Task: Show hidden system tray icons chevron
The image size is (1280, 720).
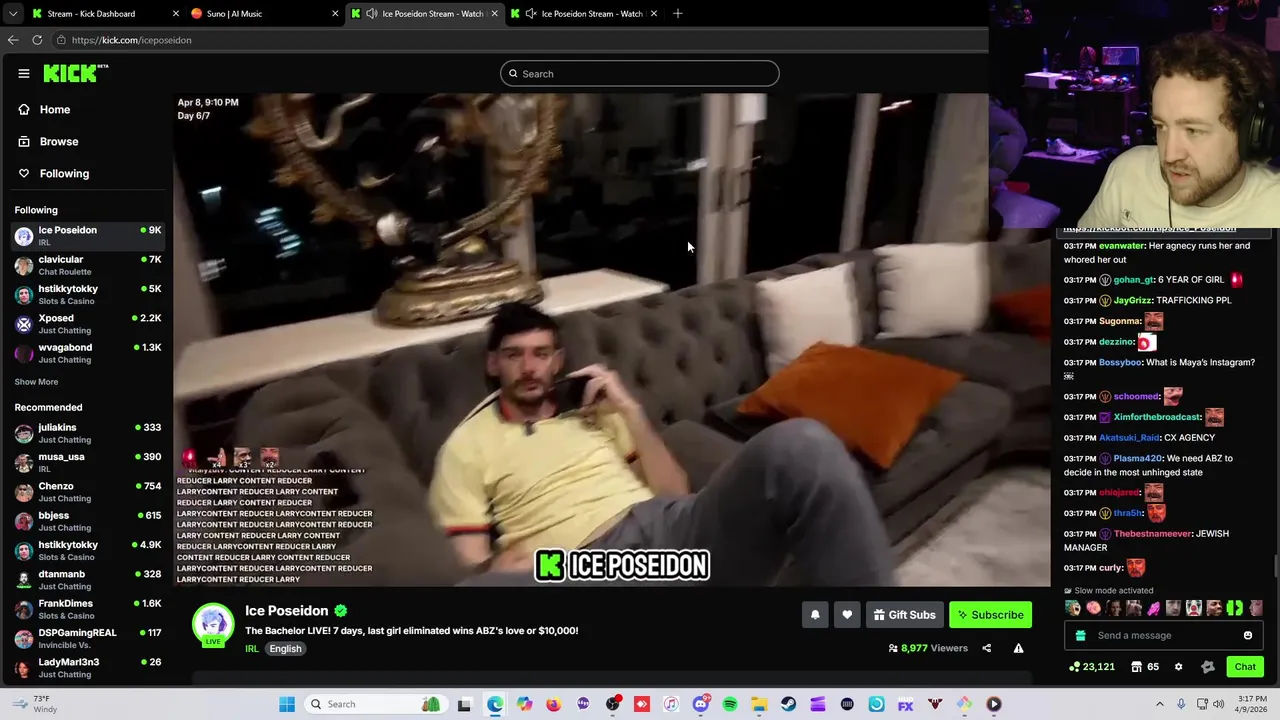Action: (x=1160, y=704)
